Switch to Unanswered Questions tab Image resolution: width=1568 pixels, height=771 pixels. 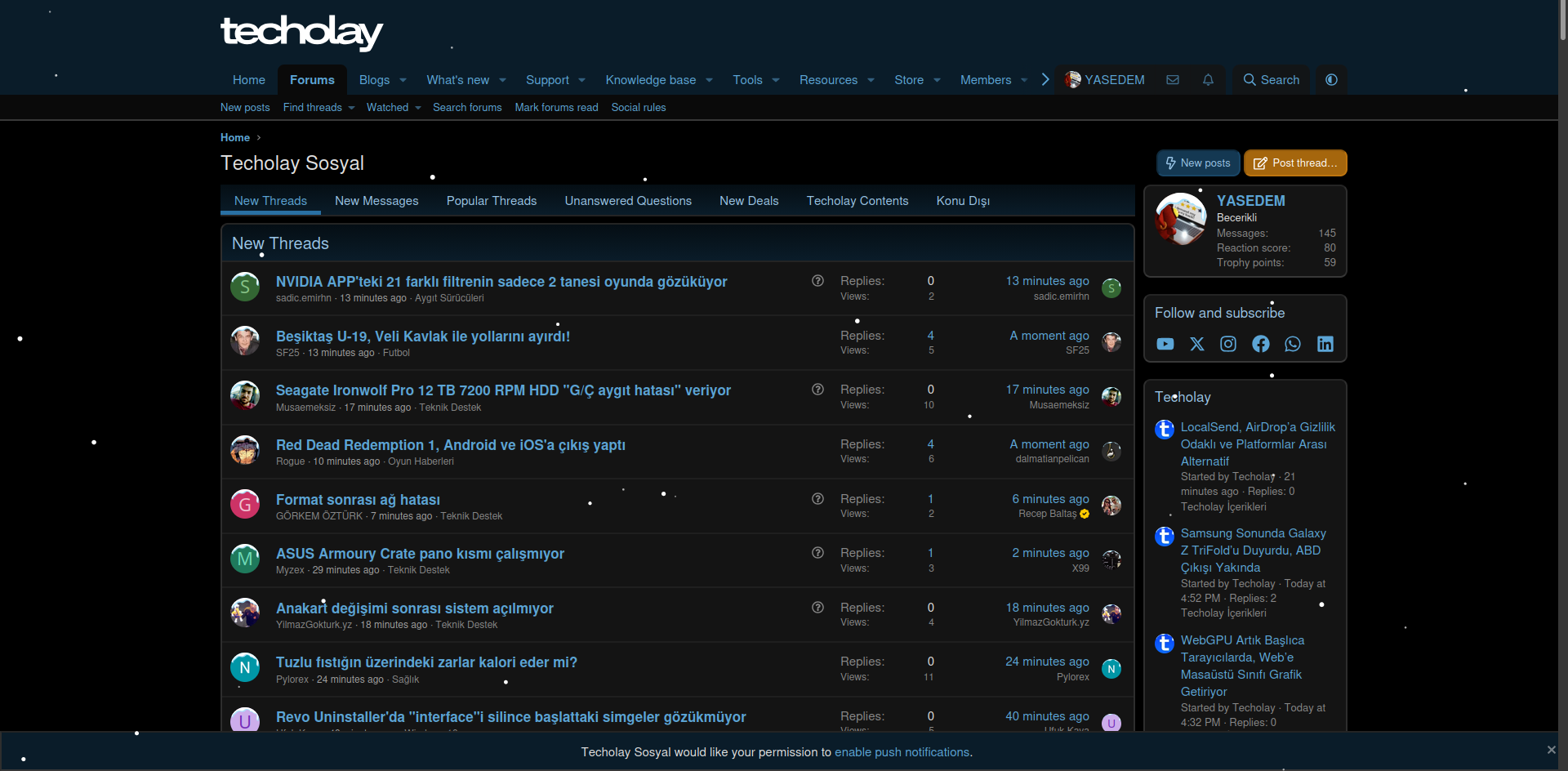coord(628,201)
